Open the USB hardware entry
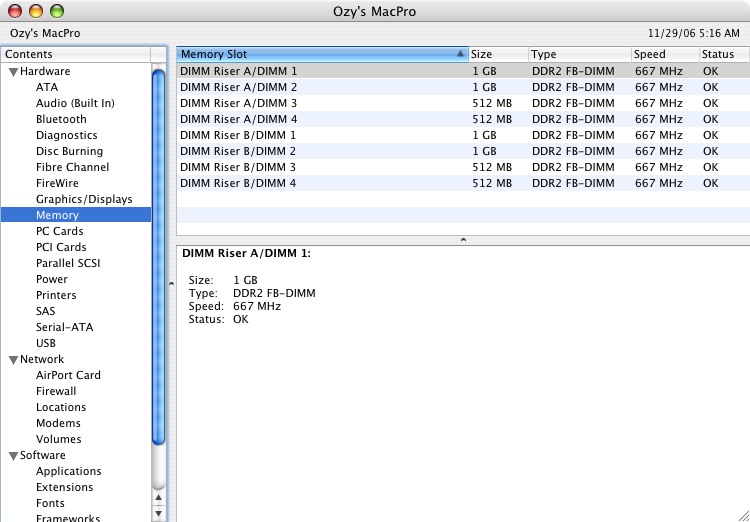 coord(46,343)
